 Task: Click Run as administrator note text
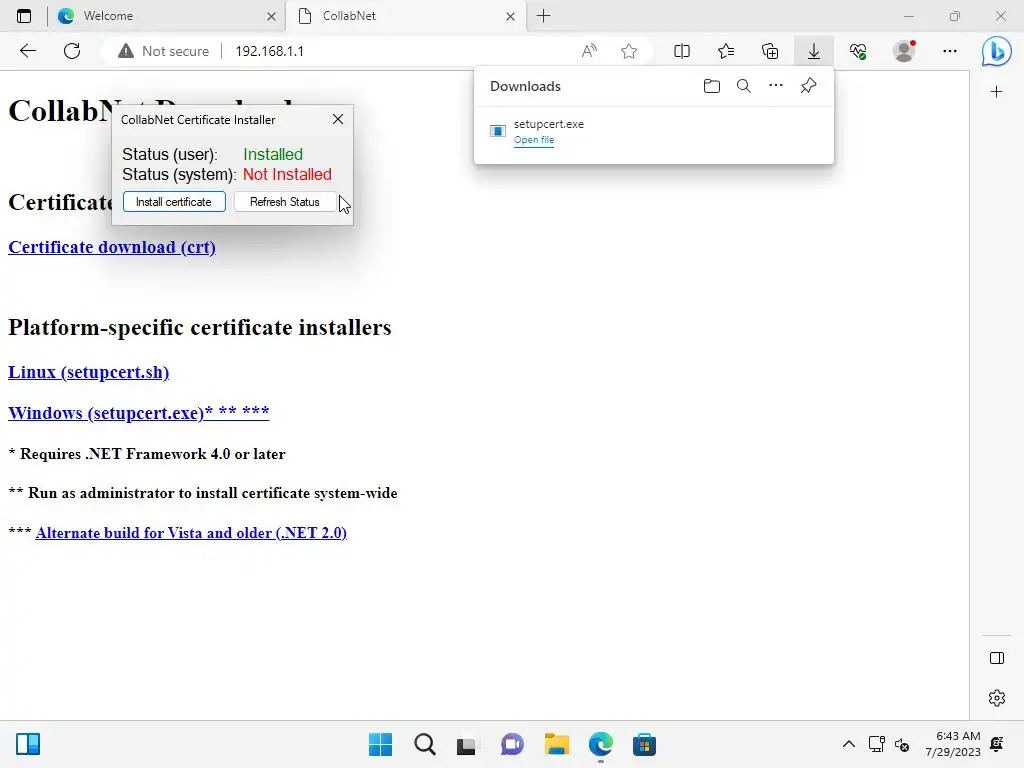pyautogui.click(x=203, y=493)
